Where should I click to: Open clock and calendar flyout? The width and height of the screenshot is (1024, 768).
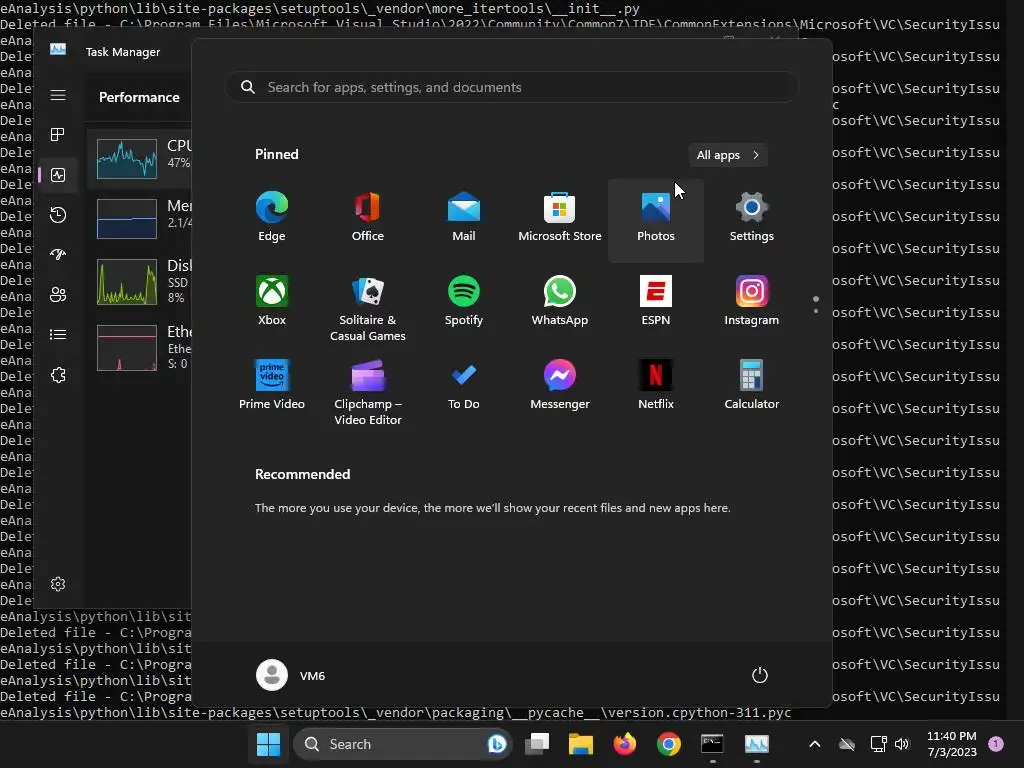tap(952, 744)
